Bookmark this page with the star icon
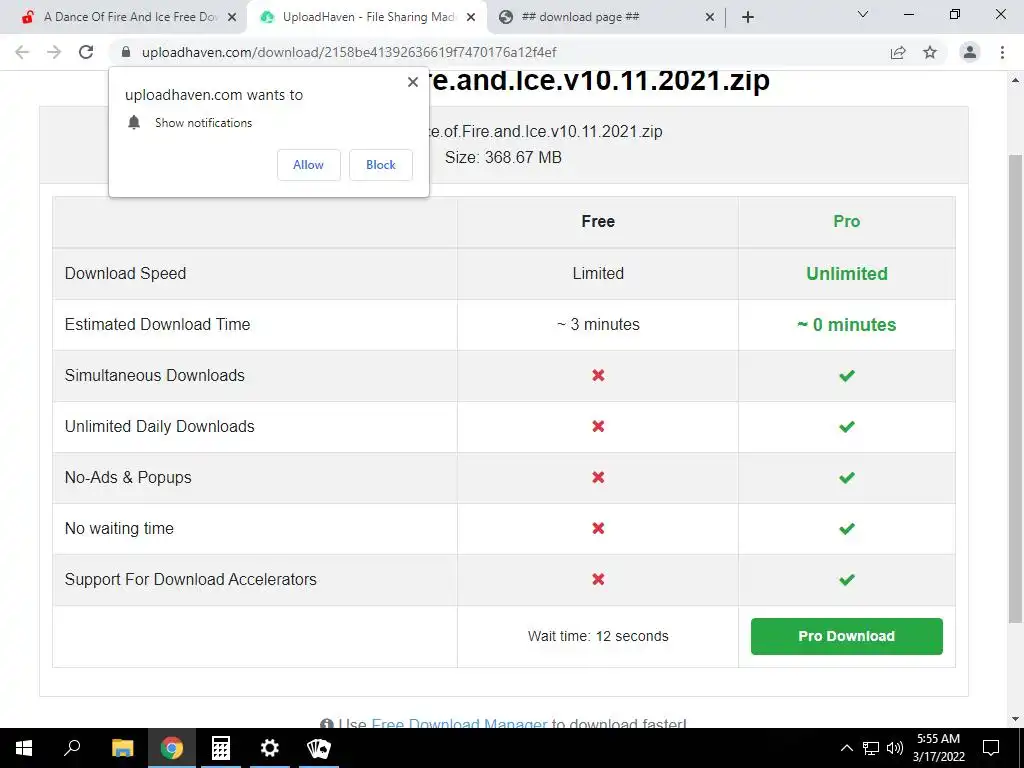This screenshot has width=1024, height=768. pyautogui.click(x=930, y=52)
